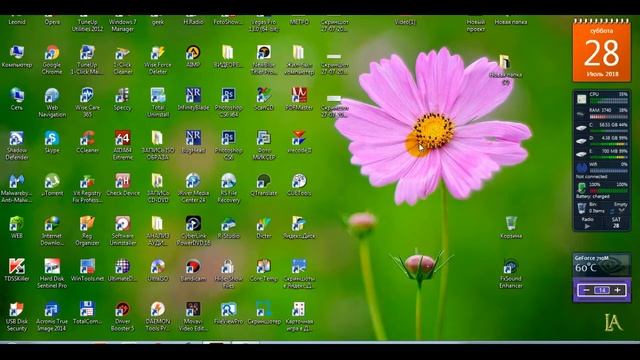This screenshot has width=640, height=360.
Task: Launch CyberLink PowerDVD 16
Action: point(193,231)
